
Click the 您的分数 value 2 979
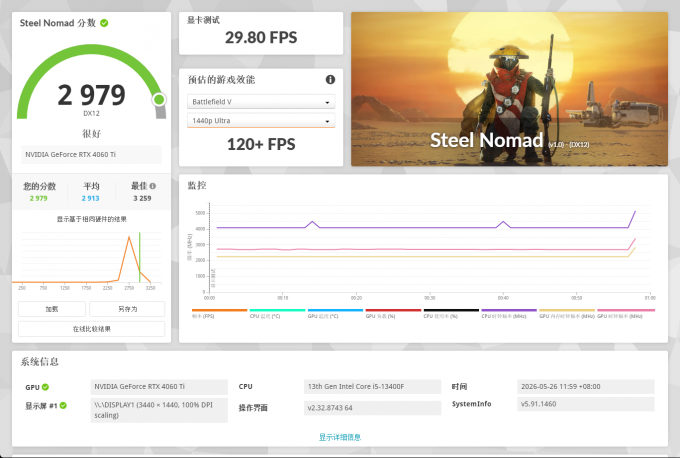coord(39,198)
